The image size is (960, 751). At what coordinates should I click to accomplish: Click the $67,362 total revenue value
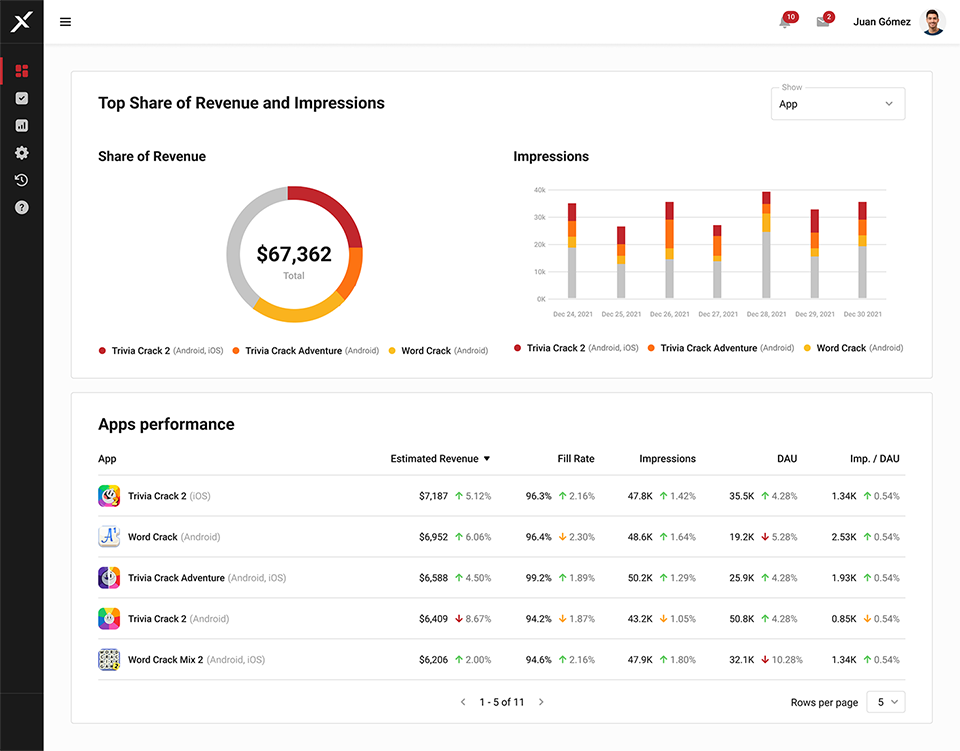coord(294,254)
